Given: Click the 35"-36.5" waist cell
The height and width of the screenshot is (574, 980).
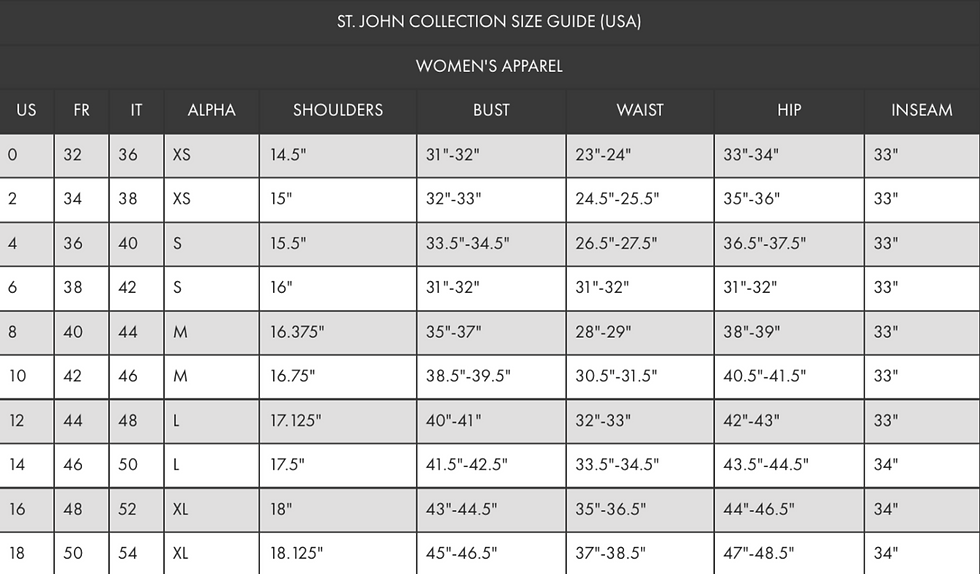Looking at the screenshot, I should (640, 510).
